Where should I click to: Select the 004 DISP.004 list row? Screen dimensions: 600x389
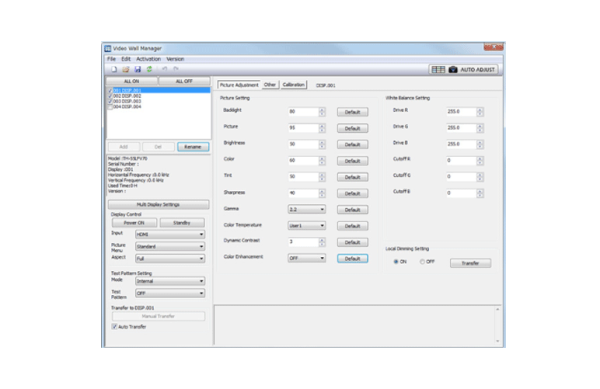pyautogui.click(x=158, y=107)
